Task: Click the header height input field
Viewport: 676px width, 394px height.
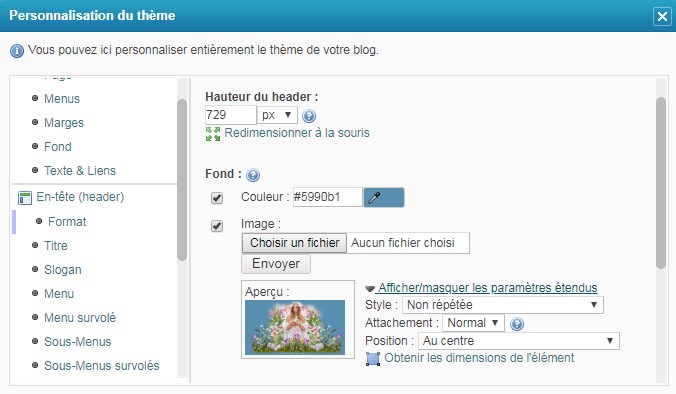Action: click(x=231, y=115)
